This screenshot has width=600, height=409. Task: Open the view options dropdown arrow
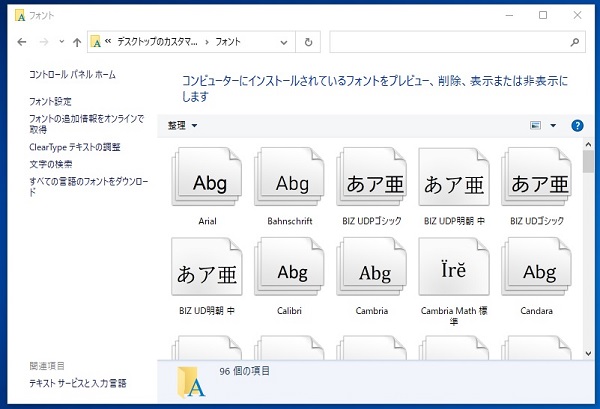coord(553,125)
